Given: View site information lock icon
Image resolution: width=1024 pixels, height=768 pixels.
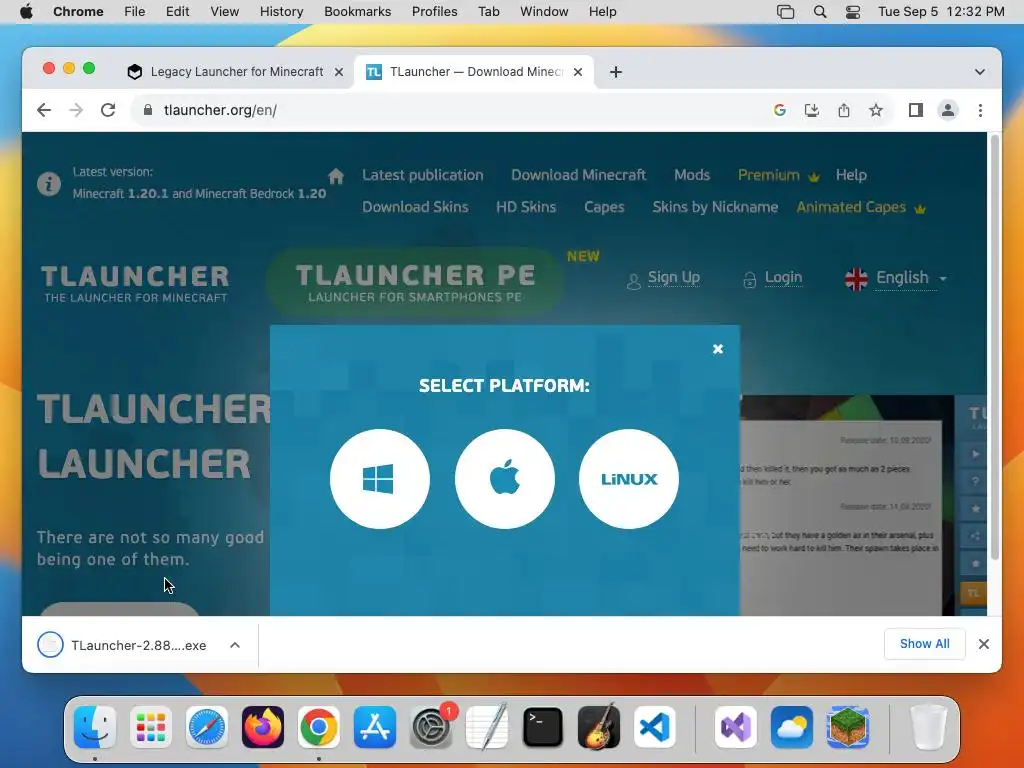Looking at the screenshot, I should [148, 110].
